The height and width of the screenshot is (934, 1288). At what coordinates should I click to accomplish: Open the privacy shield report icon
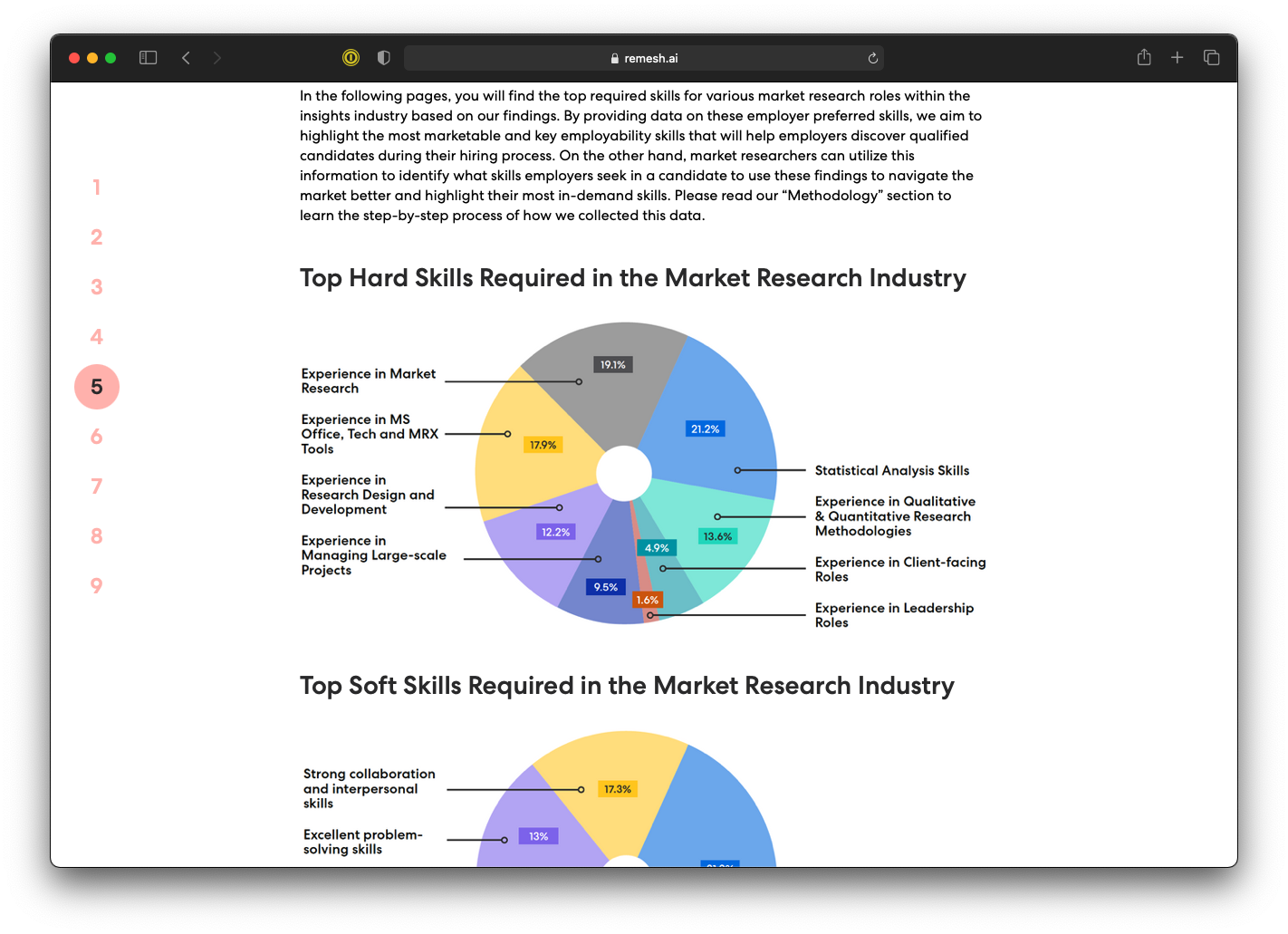384,58
